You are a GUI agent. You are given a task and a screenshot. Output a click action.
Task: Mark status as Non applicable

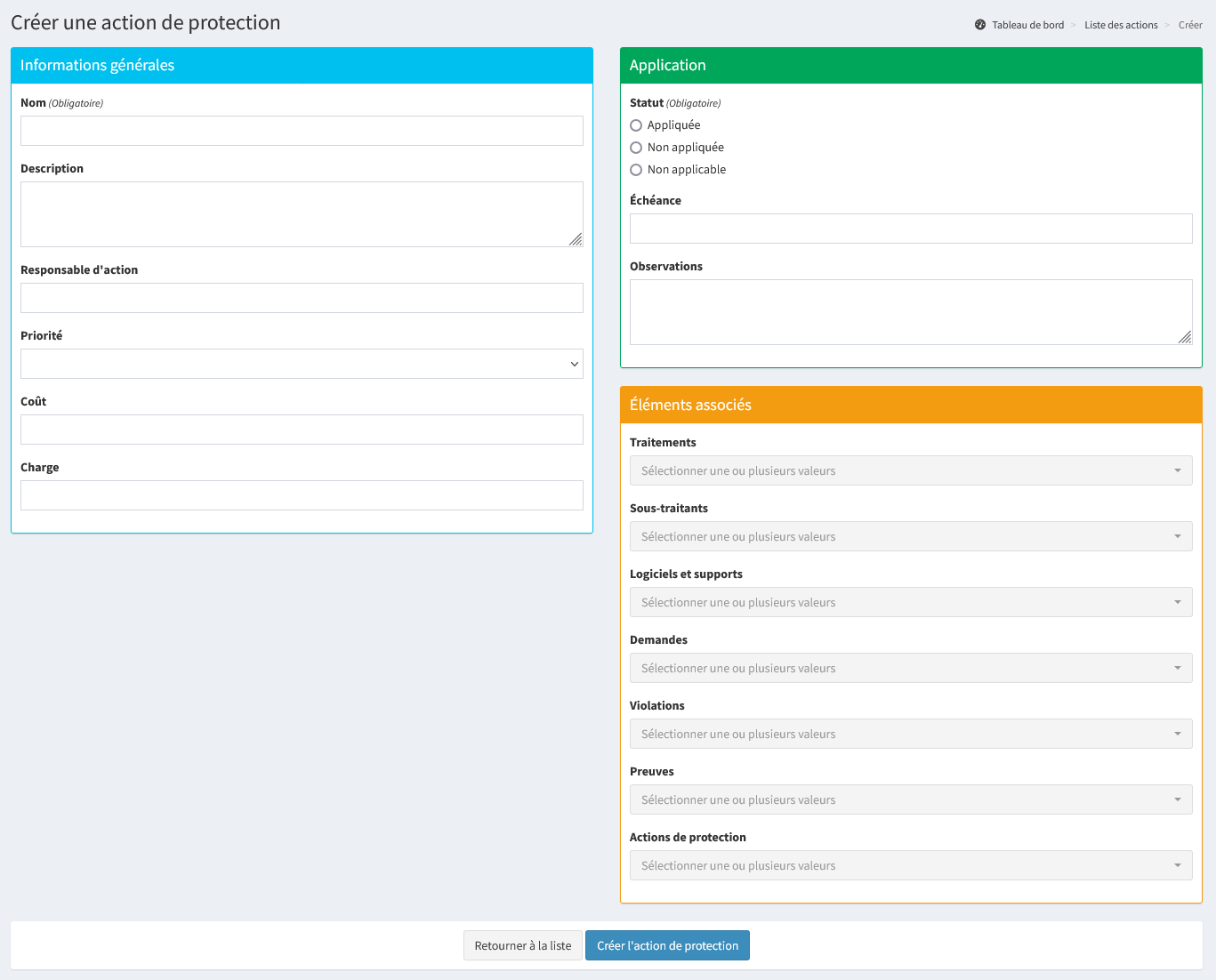636,170
